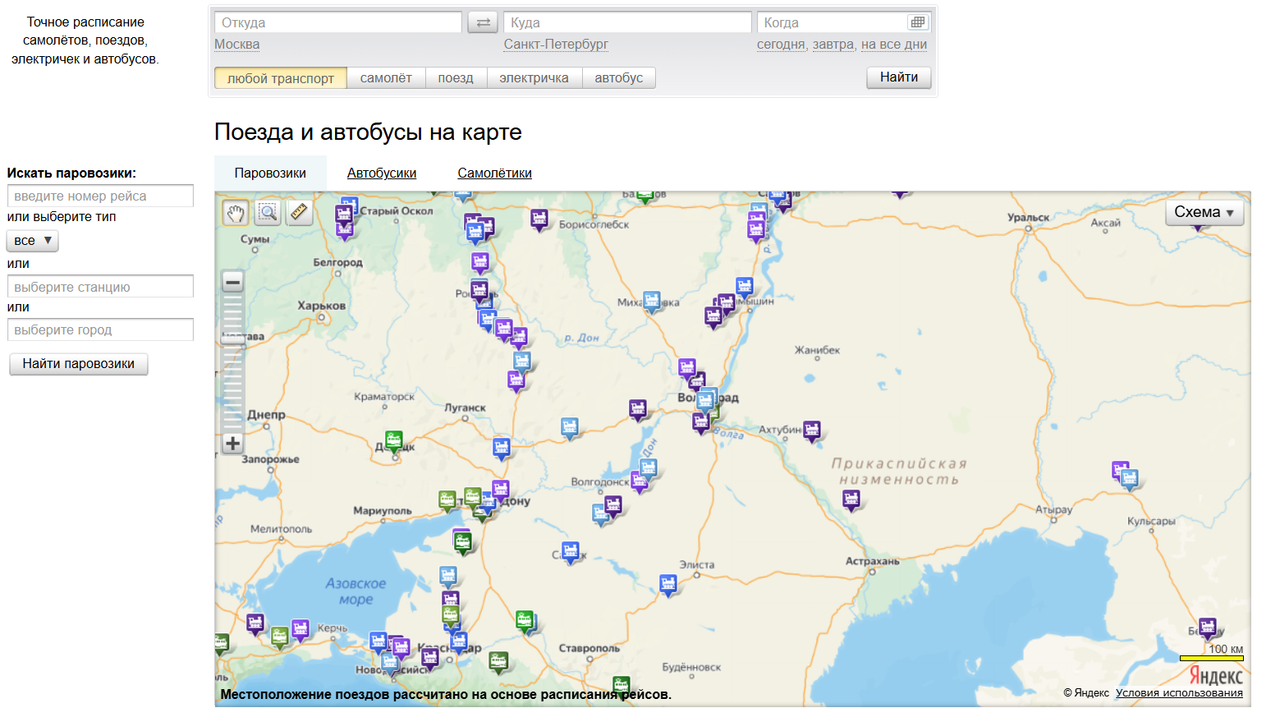
Task: Click Найти паровозики button
Action: click(x=79, y=364)
